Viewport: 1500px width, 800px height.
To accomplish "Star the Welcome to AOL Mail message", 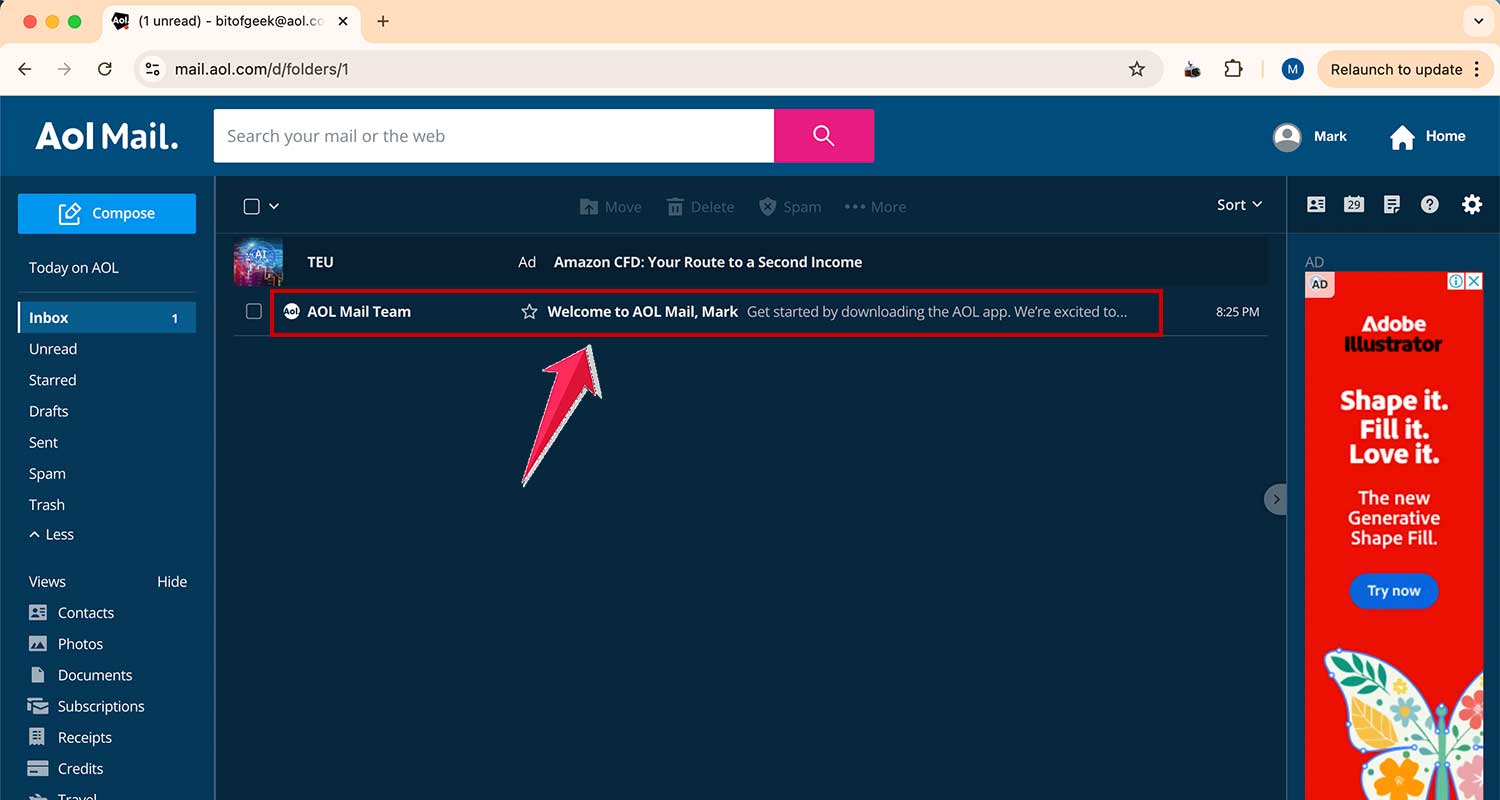I will tap(528, 311).
